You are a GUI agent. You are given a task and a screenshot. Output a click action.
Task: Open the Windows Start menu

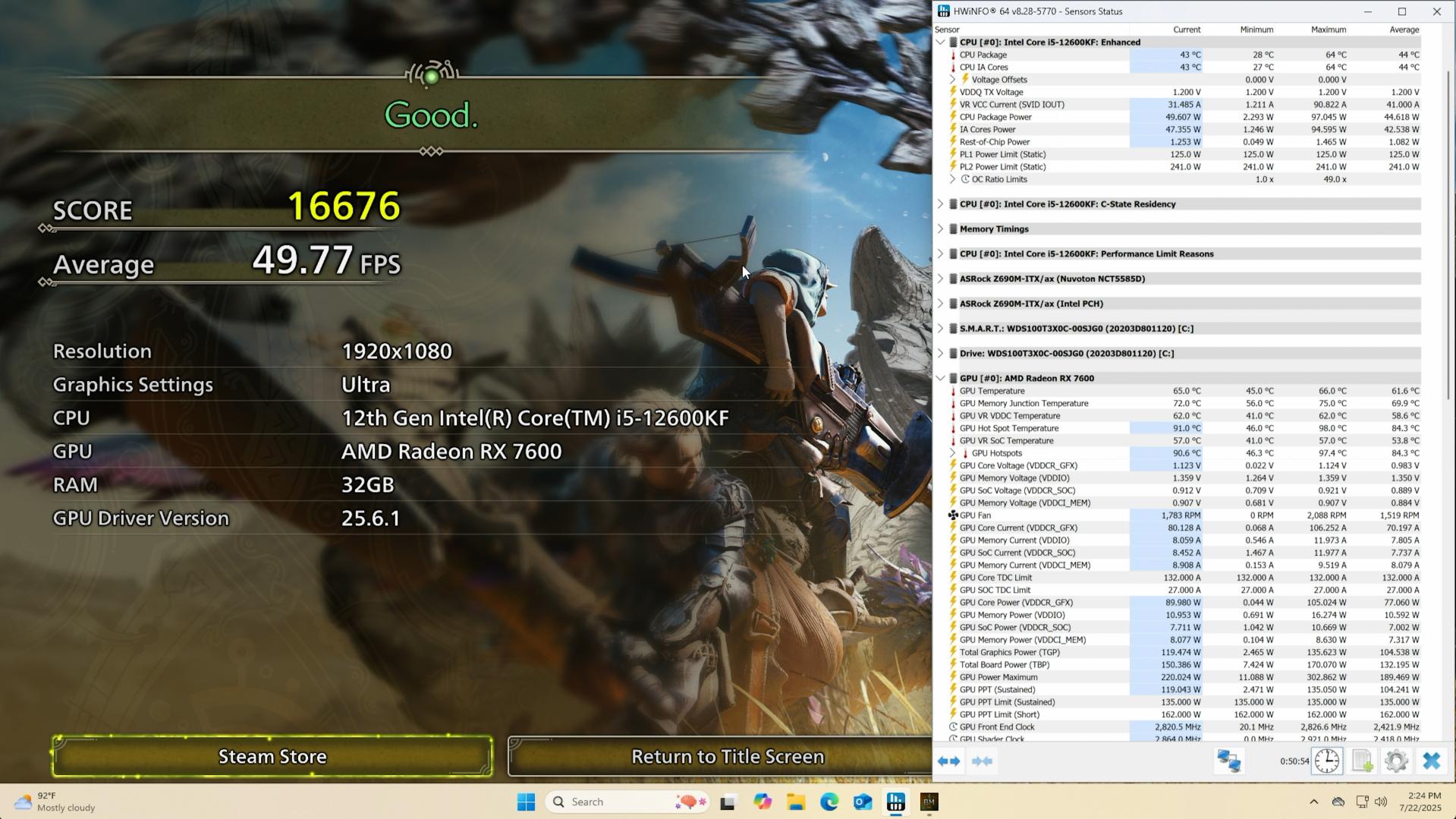coord(526,802)
